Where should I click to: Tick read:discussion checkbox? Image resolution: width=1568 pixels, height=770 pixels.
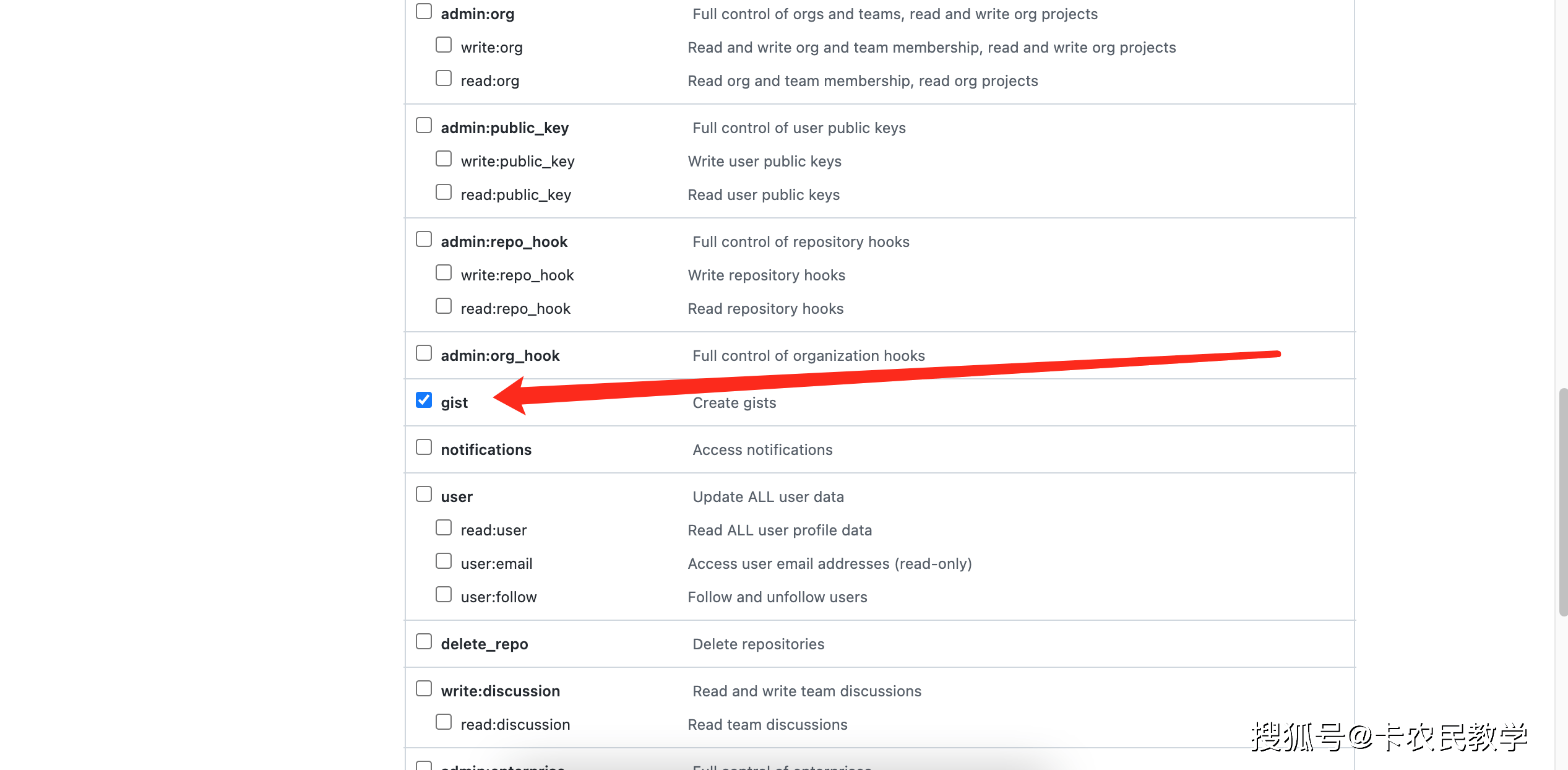click(x=444, y=722)
